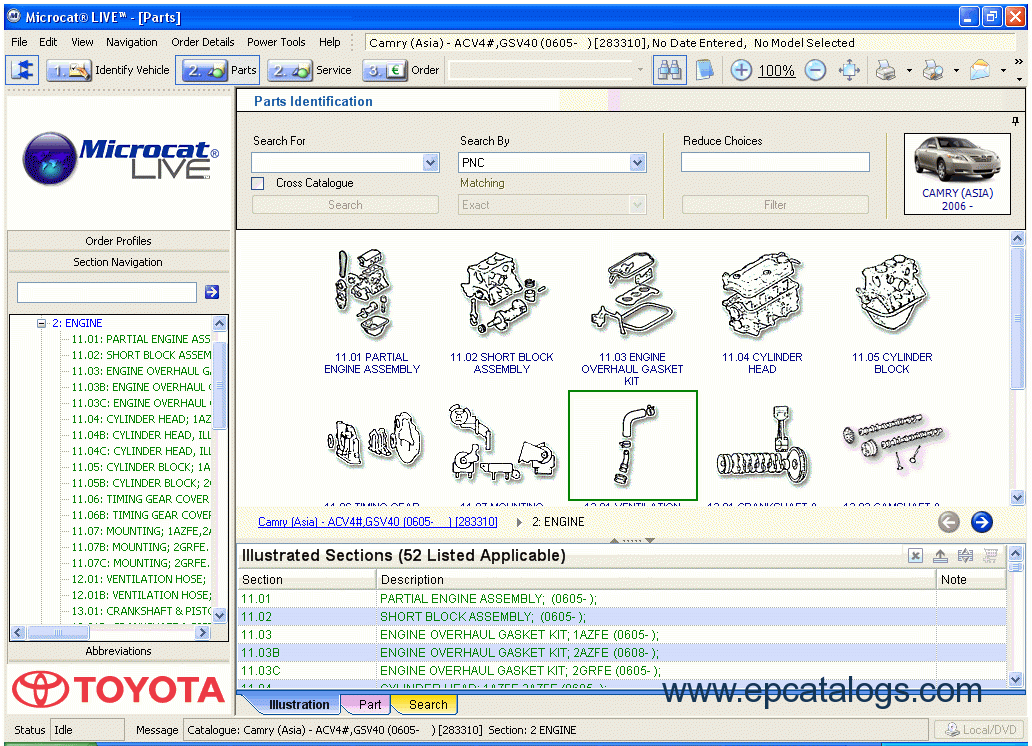The height and width of the screenshot is (746, 1032).
Task: Go back with the grey left arrow
Action: click(x=948, y=522)
